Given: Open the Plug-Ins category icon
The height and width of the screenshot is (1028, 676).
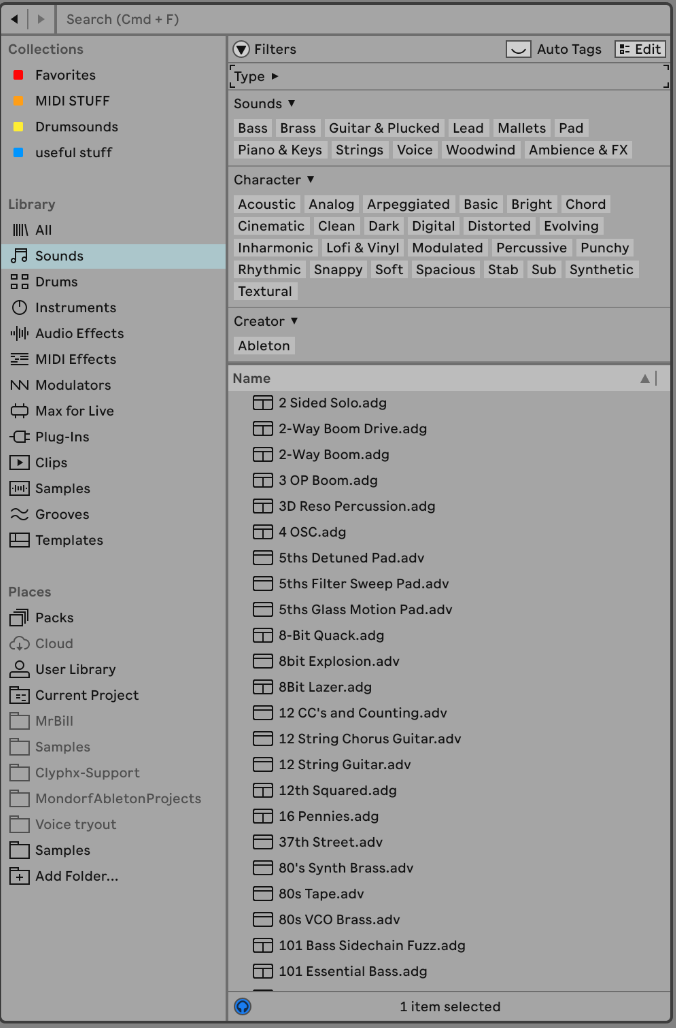Looking at the screenshot, I should tap(19, 437).
